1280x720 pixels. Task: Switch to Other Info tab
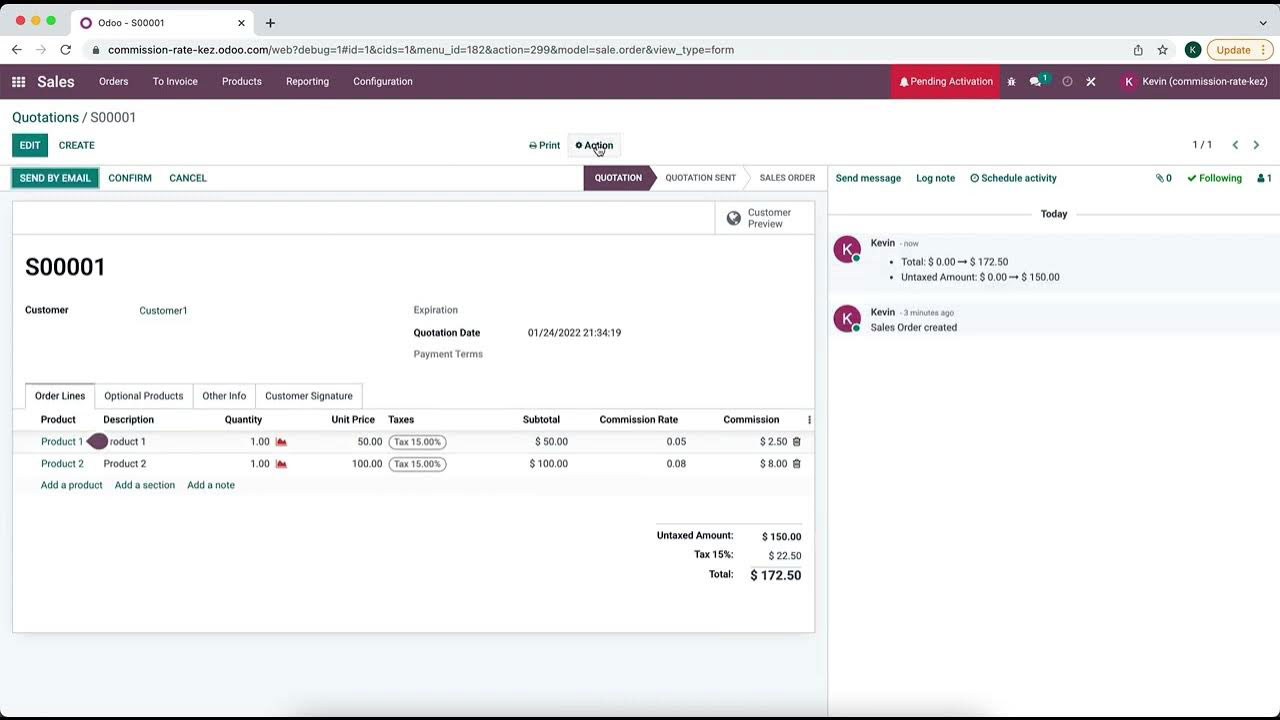[x=224, y=396]
